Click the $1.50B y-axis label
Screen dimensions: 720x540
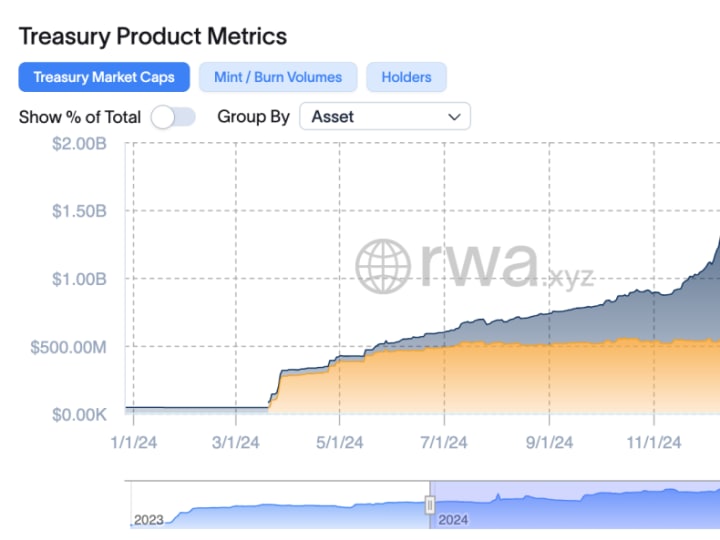tap(79, 211)
